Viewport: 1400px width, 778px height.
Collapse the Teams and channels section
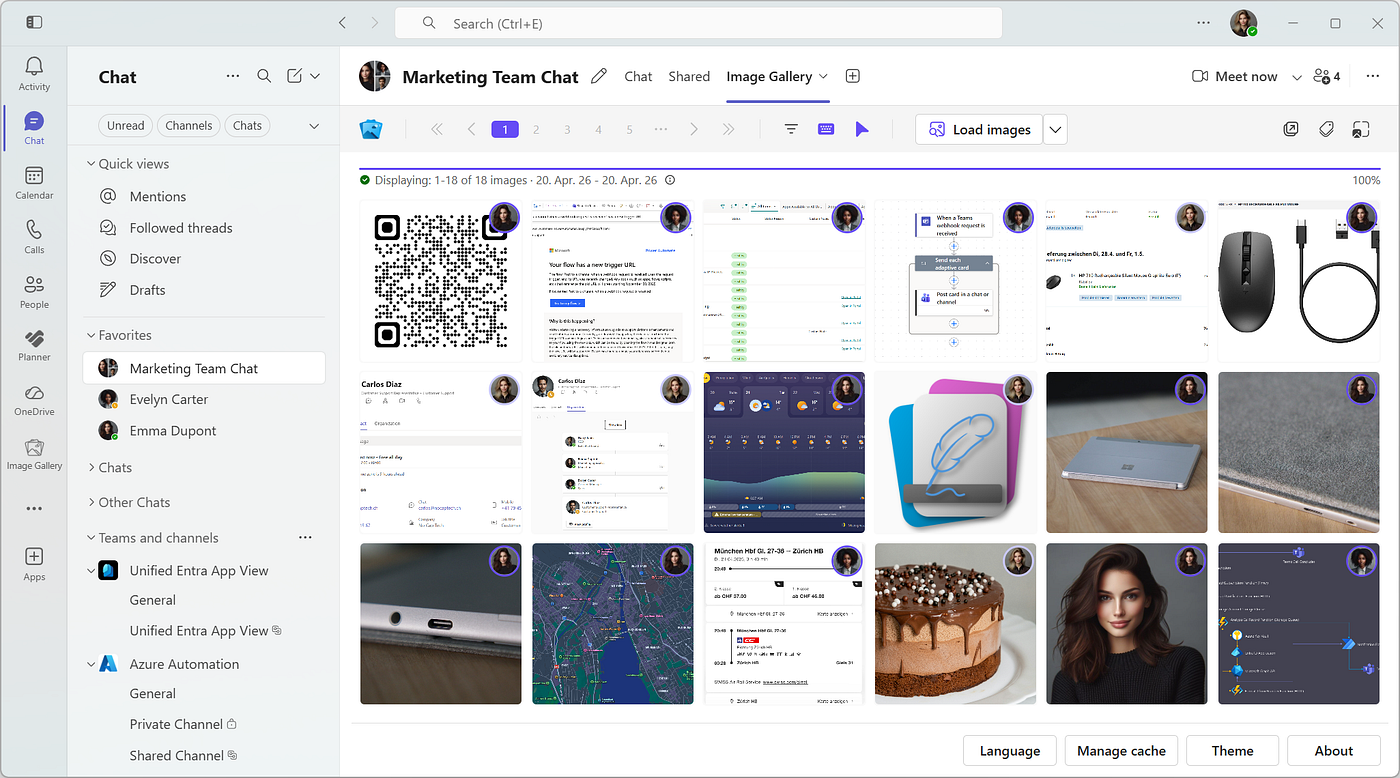(91, 538)
